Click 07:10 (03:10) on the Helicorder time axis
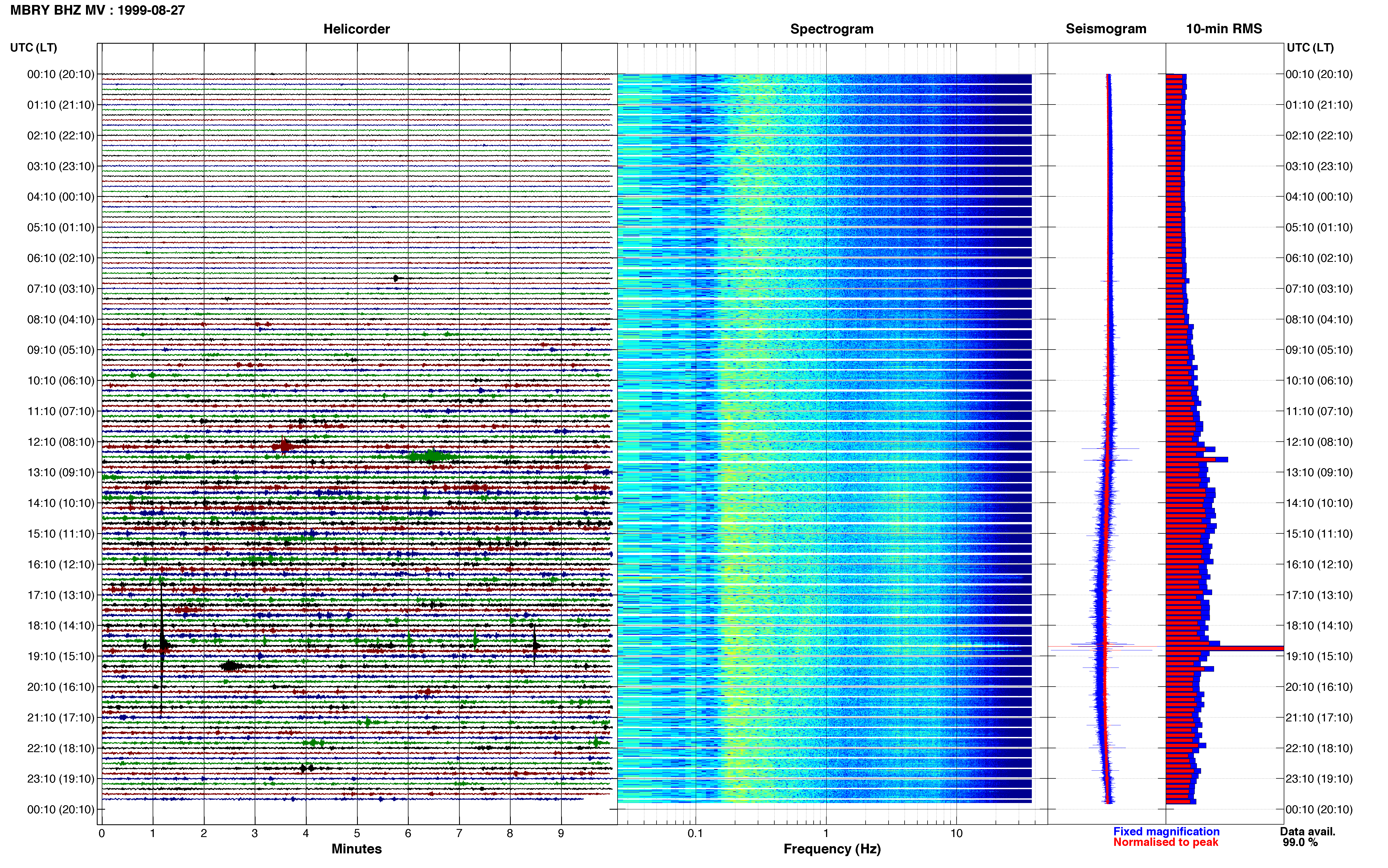1388x868 pixels. (x=61, y=289)
